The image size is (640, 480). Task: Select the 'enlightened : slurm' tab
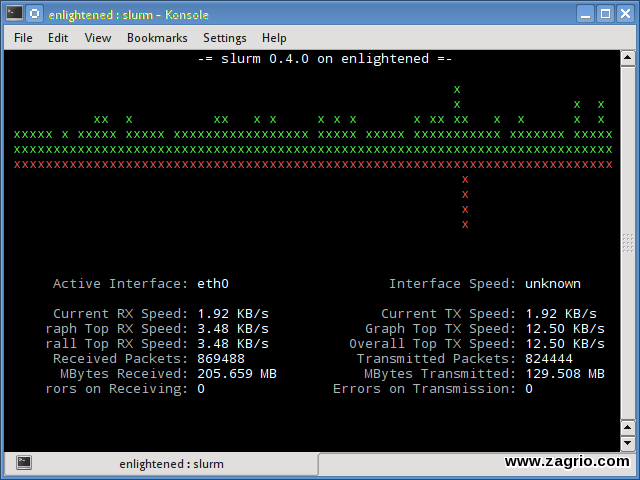point(161,464)
